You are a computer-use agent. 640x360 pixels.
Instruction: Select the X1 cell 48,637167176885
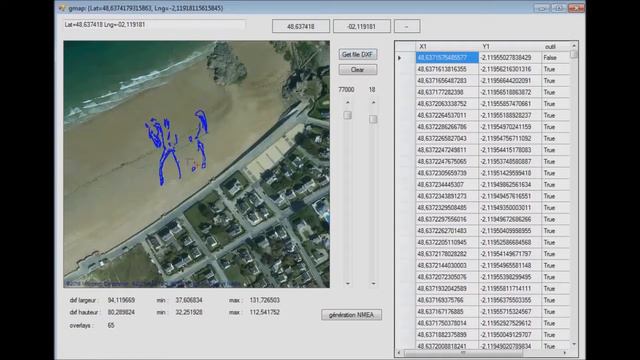447,311
